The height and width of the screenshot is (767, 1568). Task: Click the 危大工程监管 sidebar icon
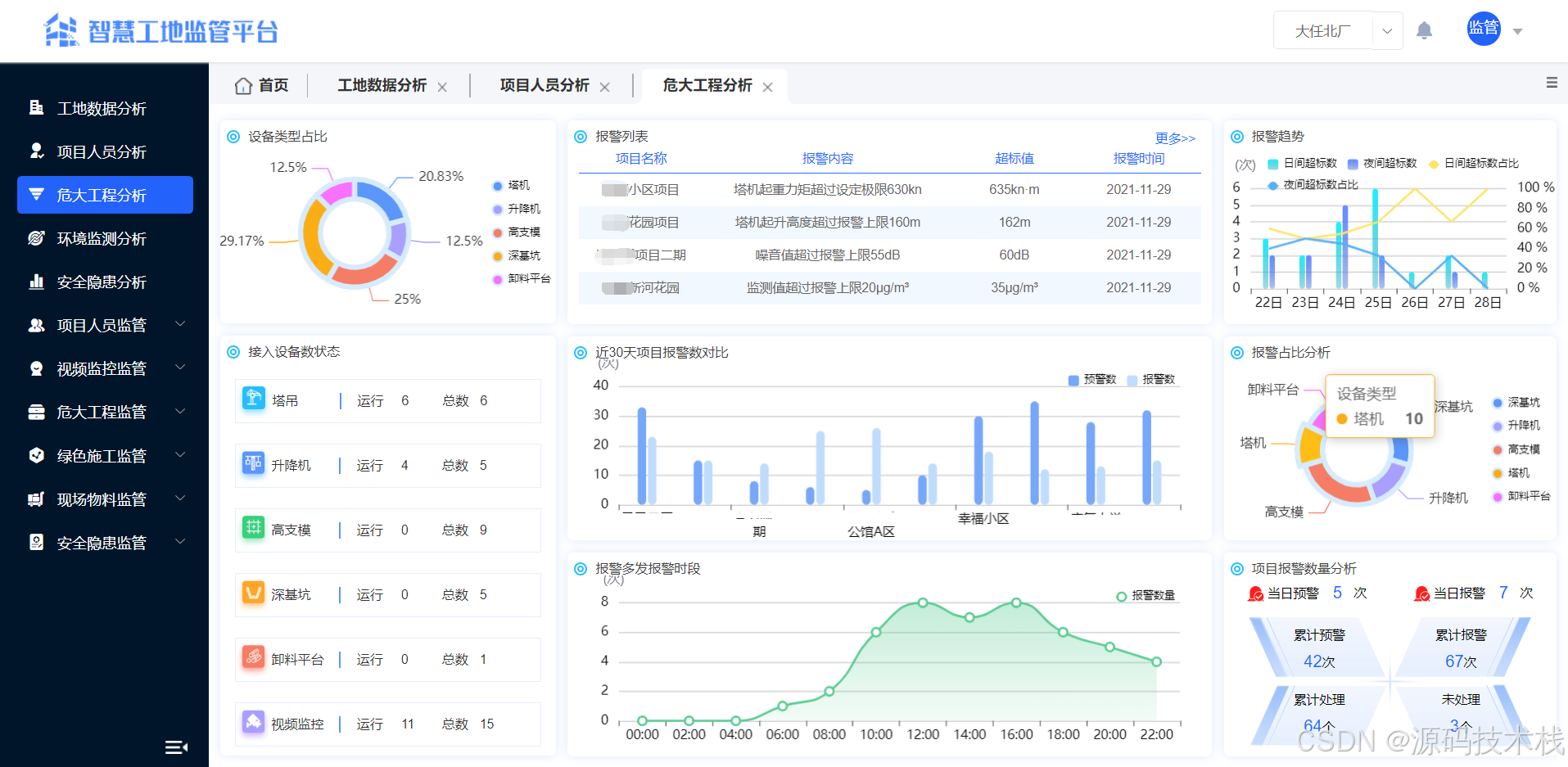[36, 411]
